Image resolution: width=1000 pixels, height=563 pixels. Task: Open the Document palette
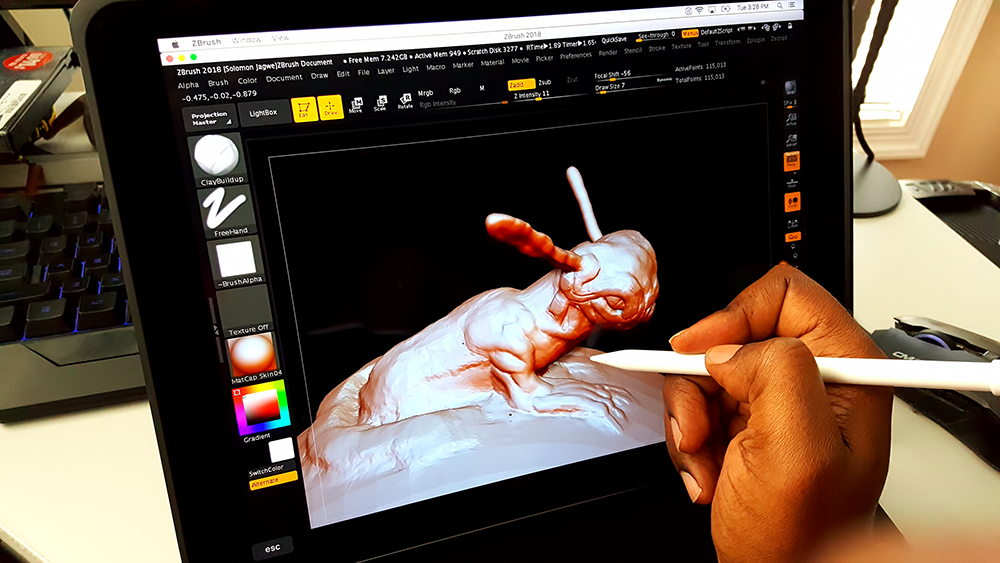284,78
